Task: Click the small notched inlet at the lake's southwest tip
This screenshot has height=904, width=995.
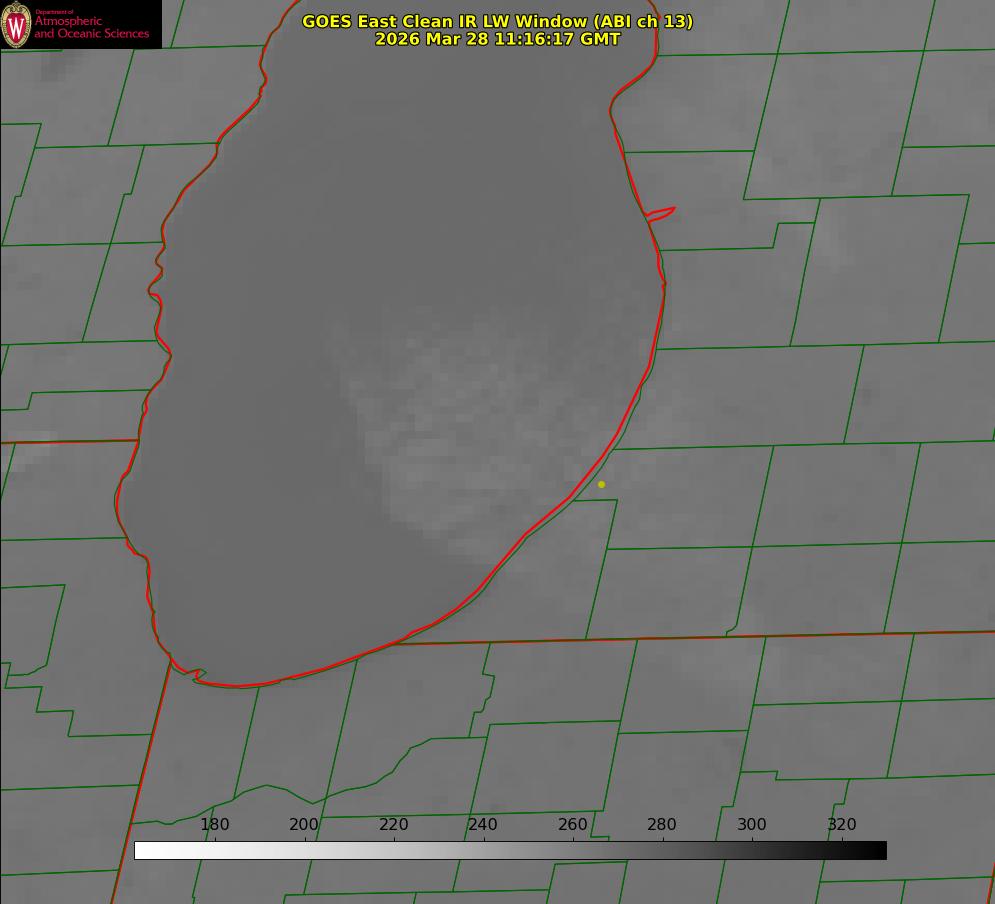Action: [x=196, y=675]
